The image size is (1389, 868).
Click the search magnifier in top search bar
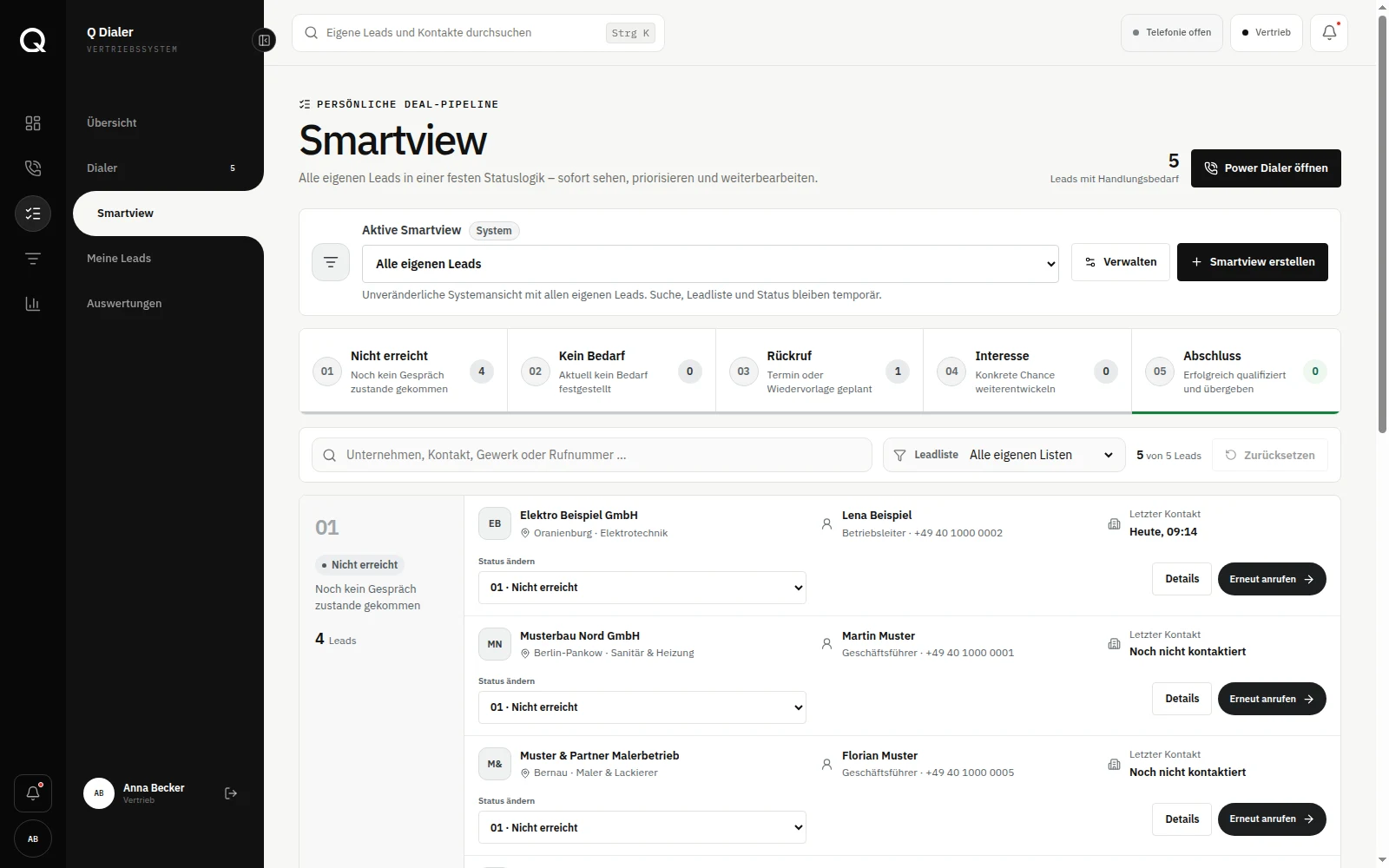pyautogui.click(x=311, y=33)
